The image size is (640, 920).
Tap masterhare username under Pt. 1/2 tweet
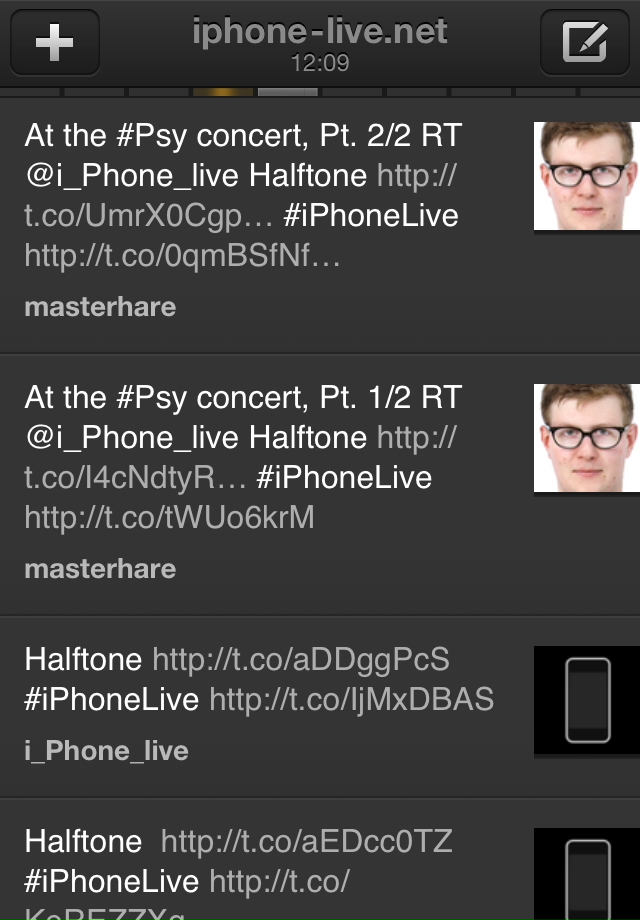point(100,569)
